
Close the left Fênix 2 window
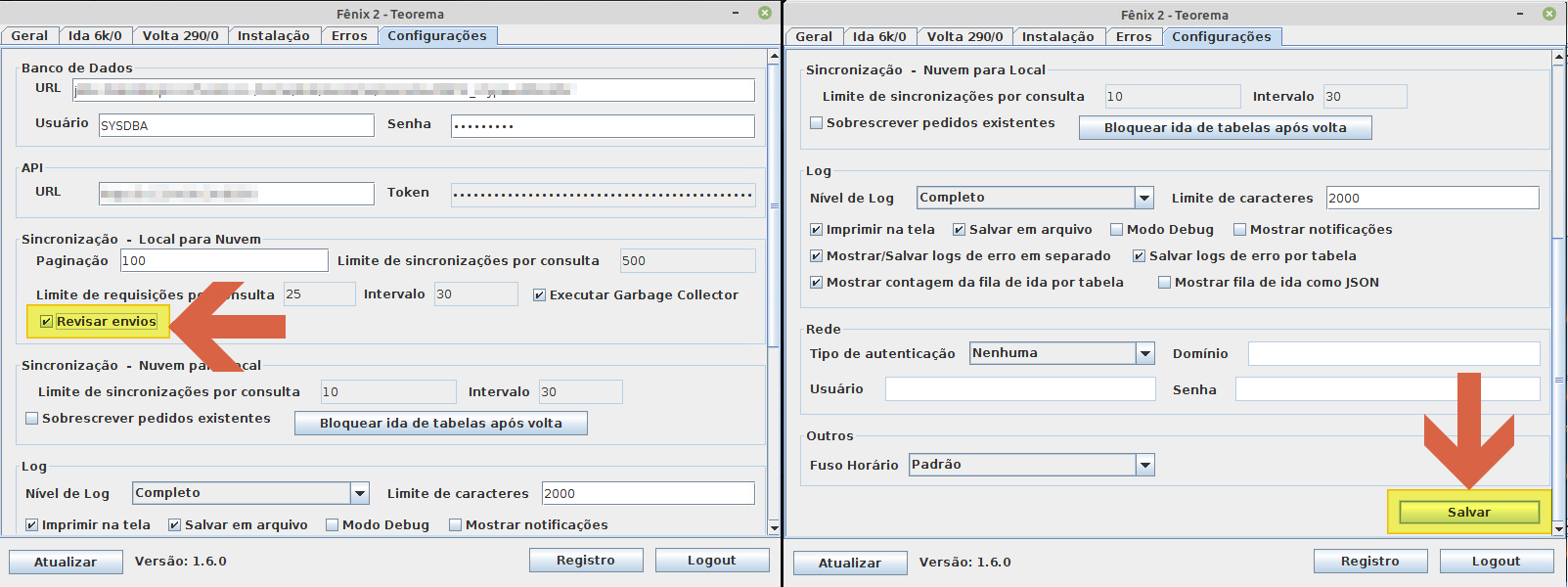point(765,13)
